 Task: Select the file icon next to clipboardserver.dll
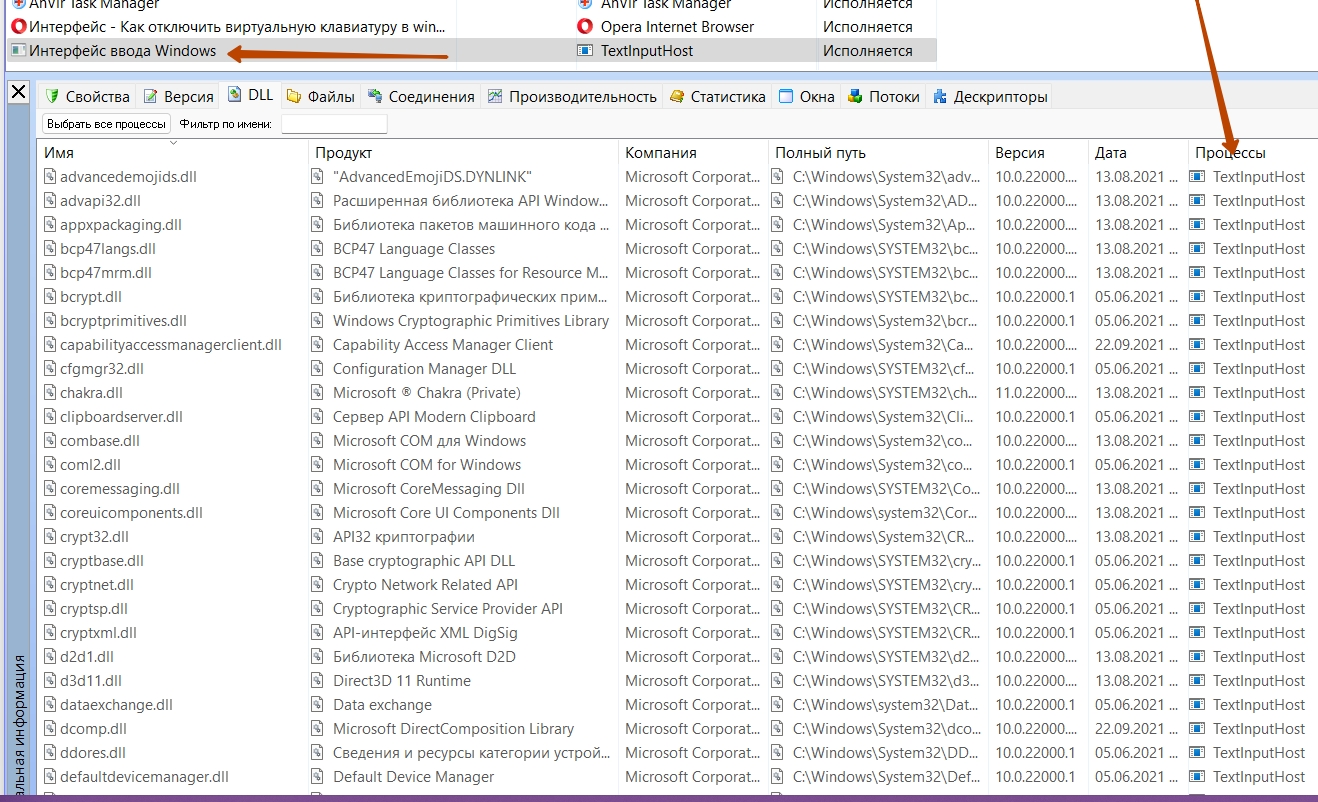pos(49,417)
